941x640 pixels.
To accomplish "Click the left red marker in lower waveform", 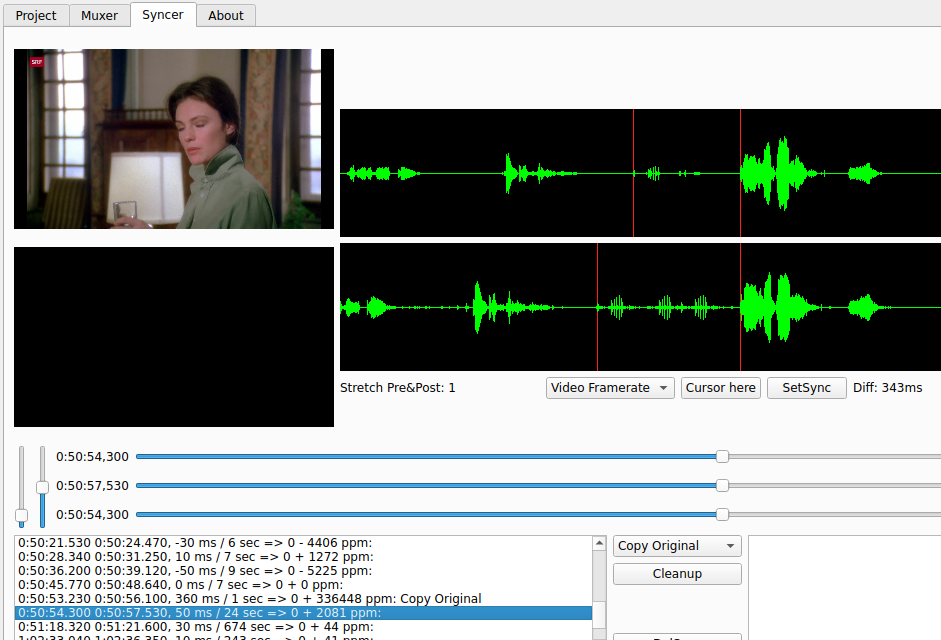I will 598,307.
